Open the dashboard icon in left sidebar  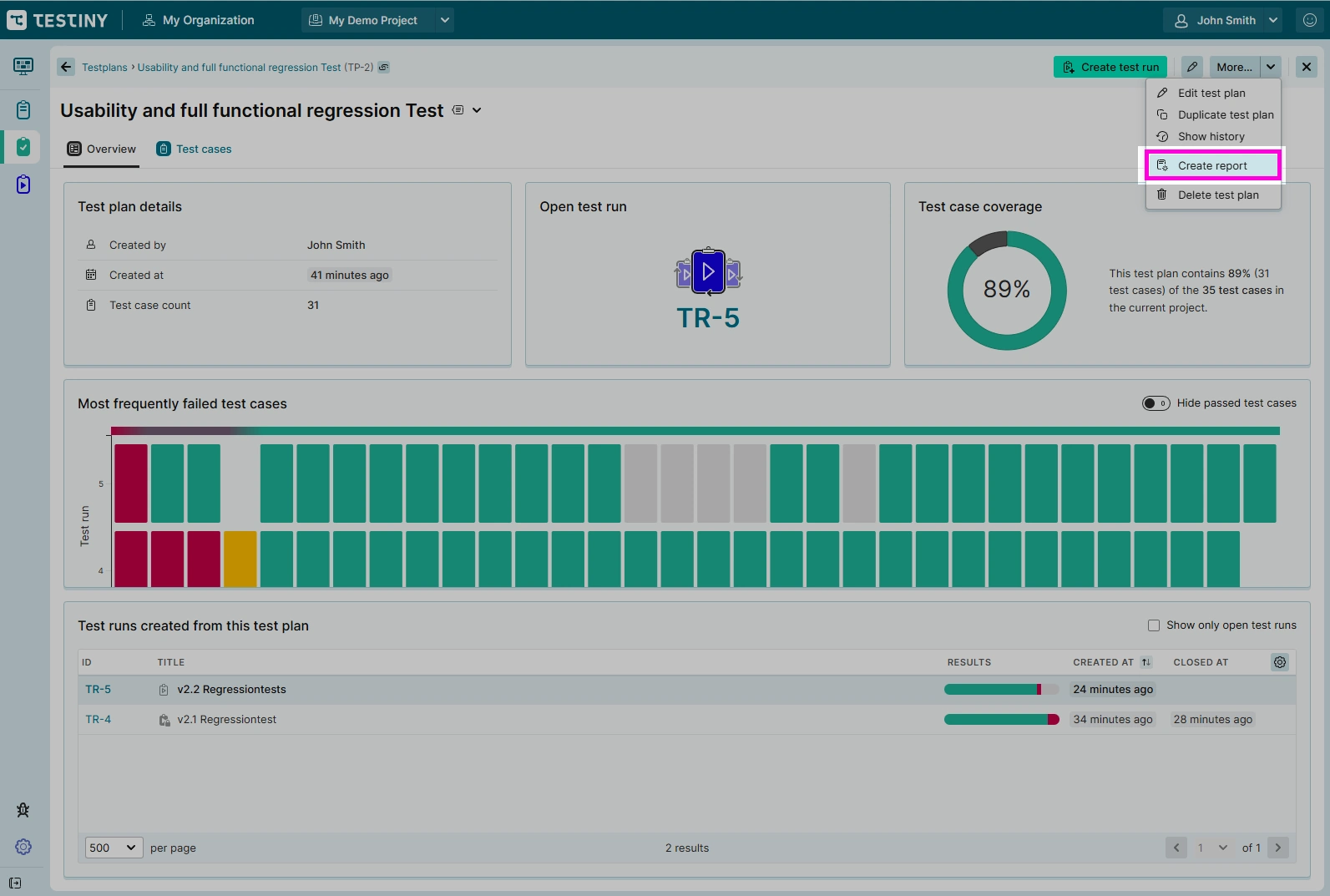(x=23, y=66)
